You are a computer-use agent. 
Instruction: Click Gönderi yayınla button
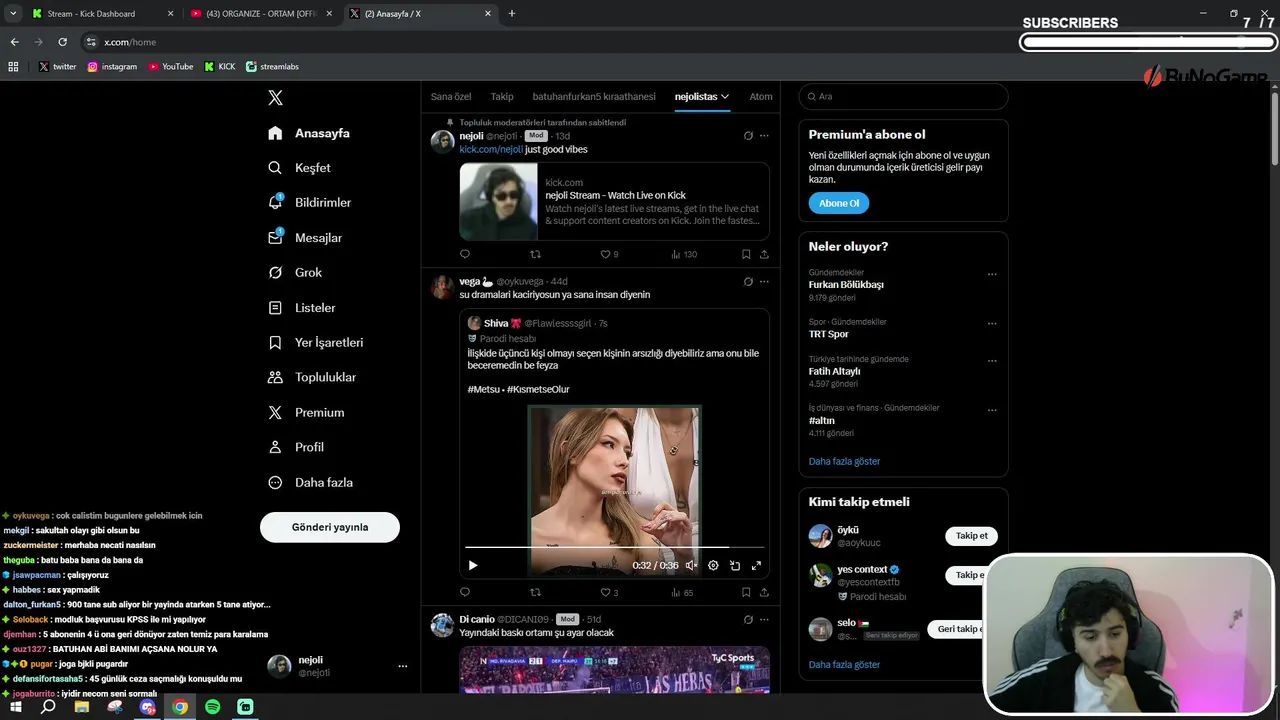[330, 527]
